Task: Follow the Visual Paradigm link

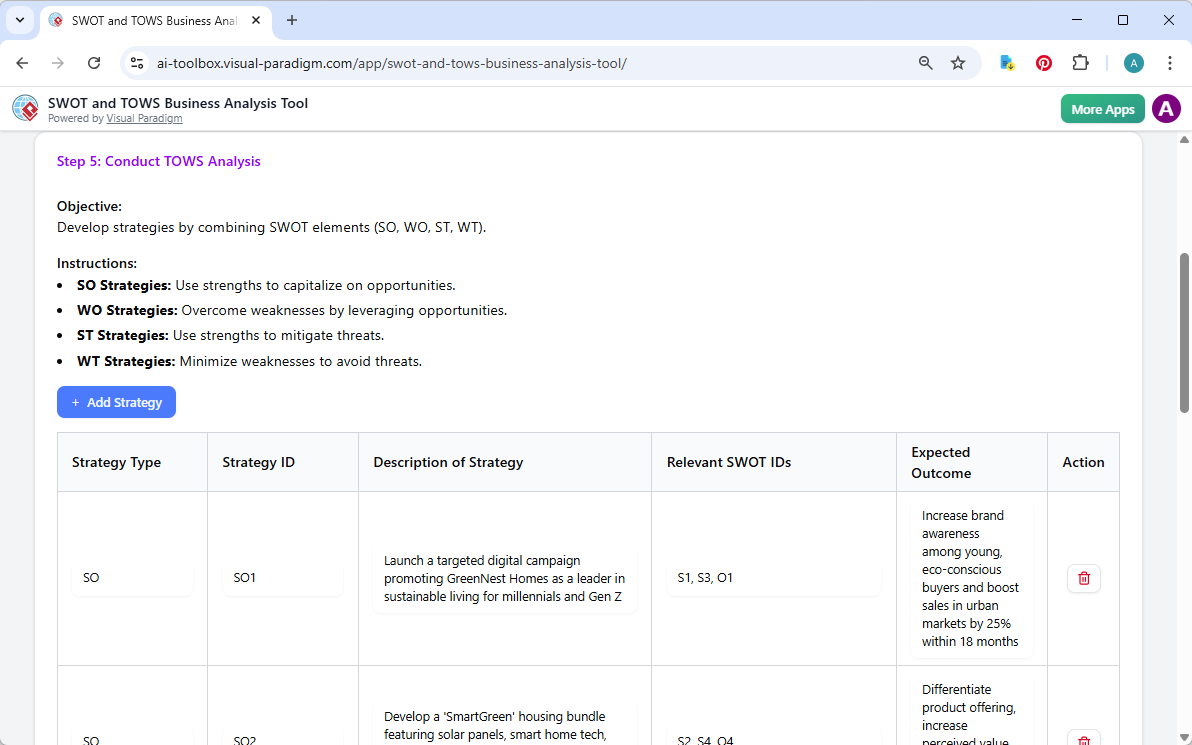Action: (x=144, y=118)
